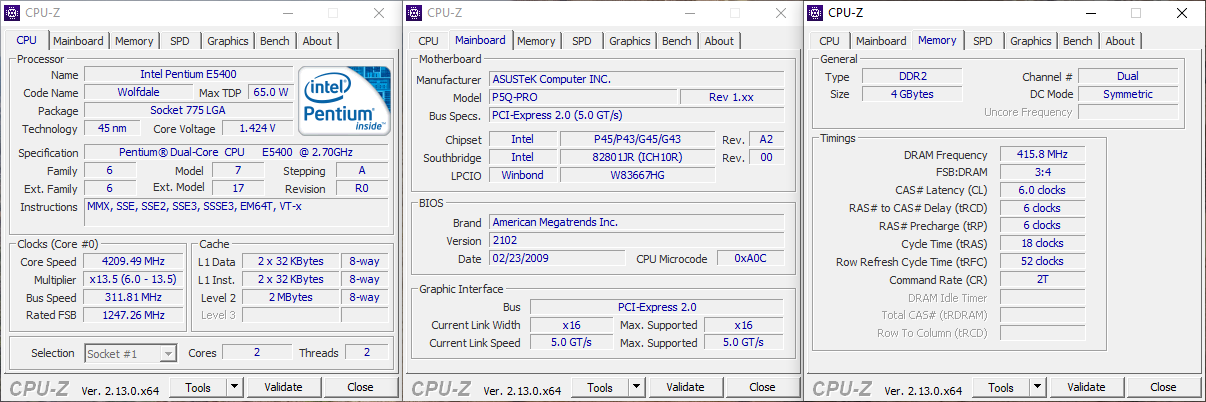The height and width of the screenshot is (402, 1206).
Task: Click the x13.5 multiplier value
Action: [x=133, y=280]
